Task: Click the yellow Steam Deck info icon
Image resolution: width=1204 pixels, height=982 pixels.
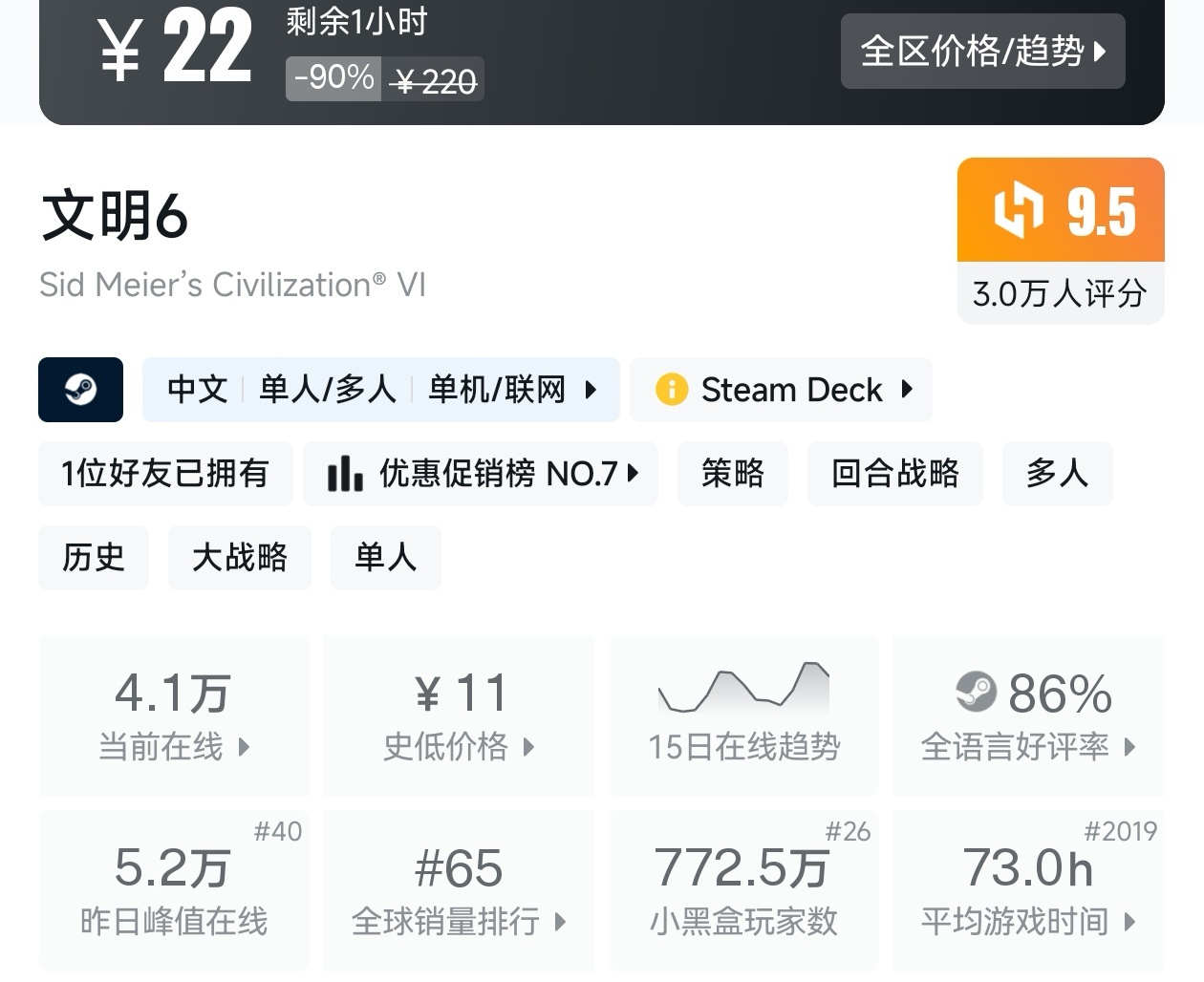Action: point(672,390)
